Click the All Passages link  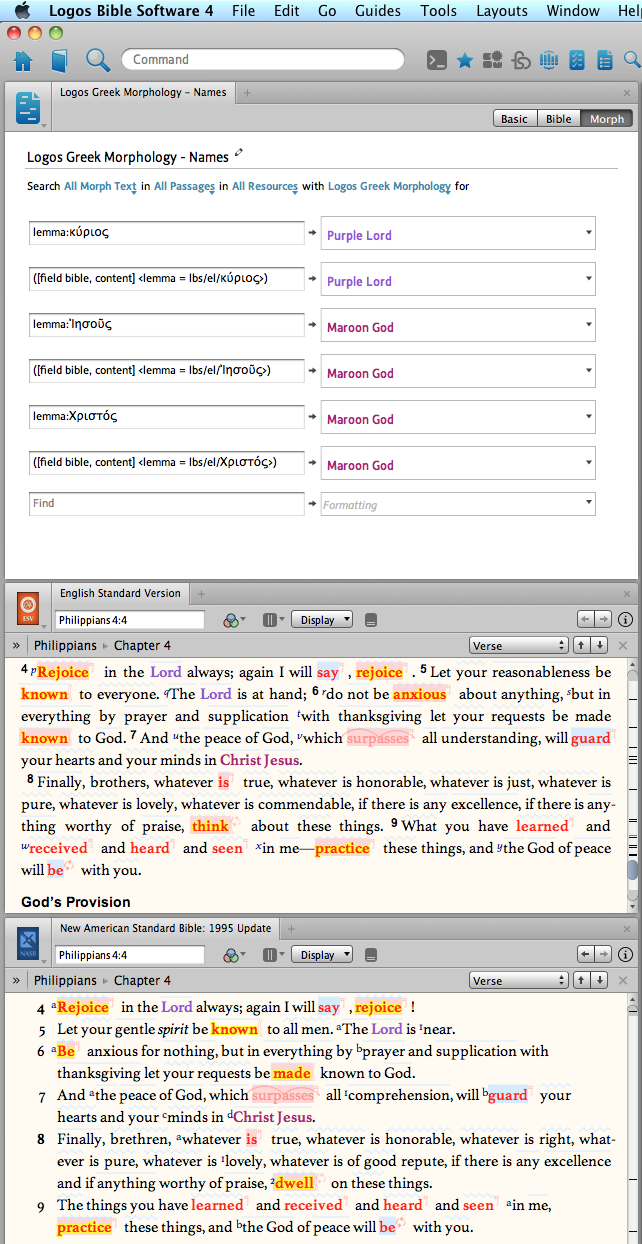(185, 186)
